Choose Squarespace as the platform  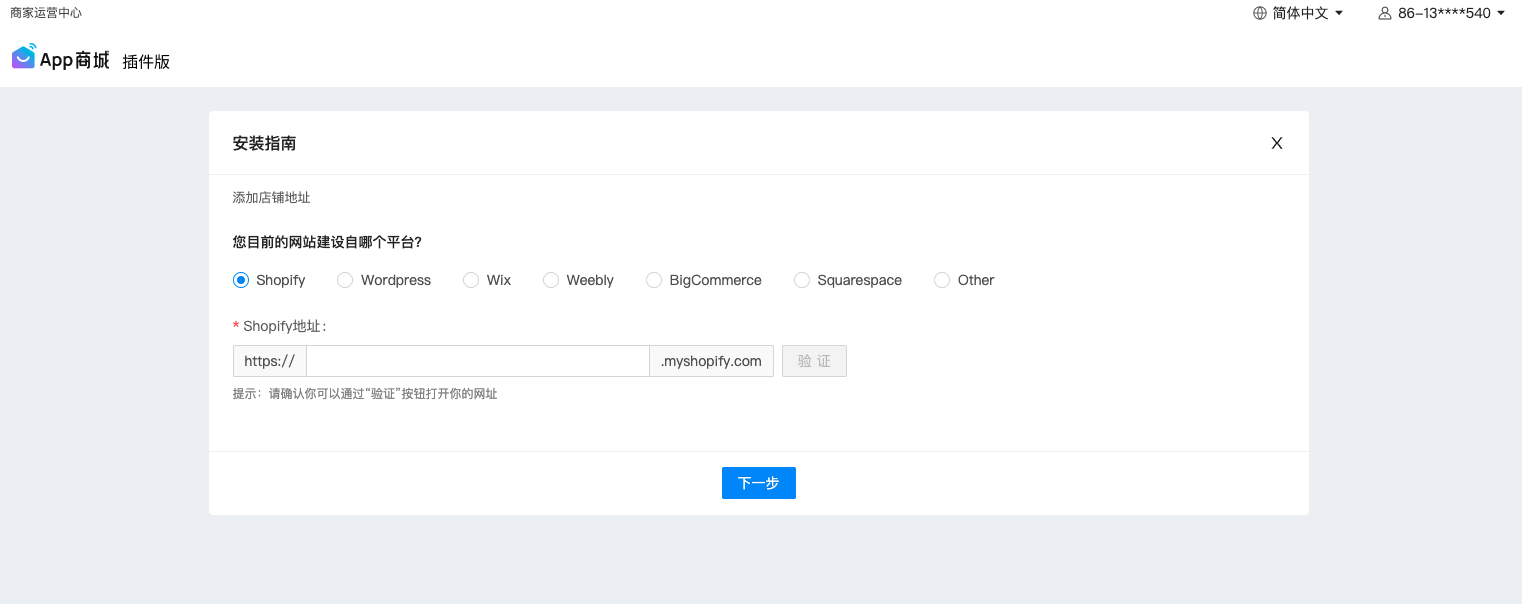click(x=802, y=280)
